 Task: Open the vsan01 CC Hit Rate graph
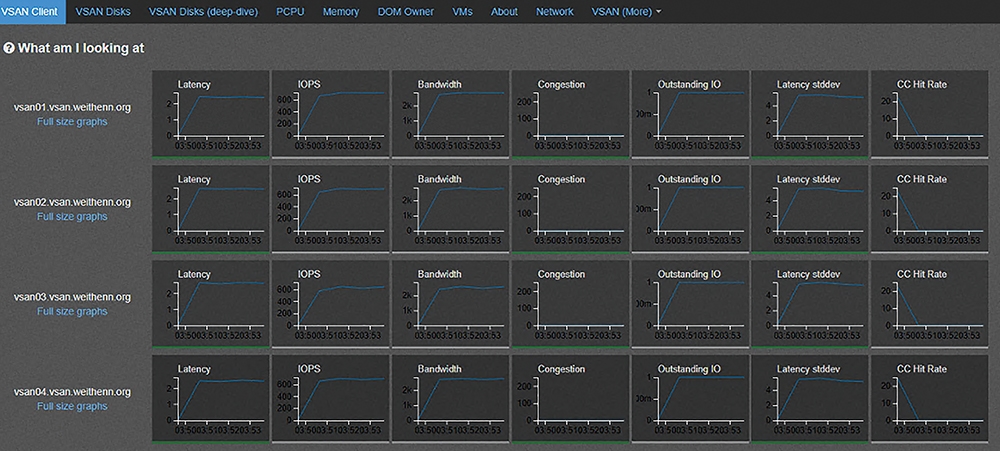930,114
